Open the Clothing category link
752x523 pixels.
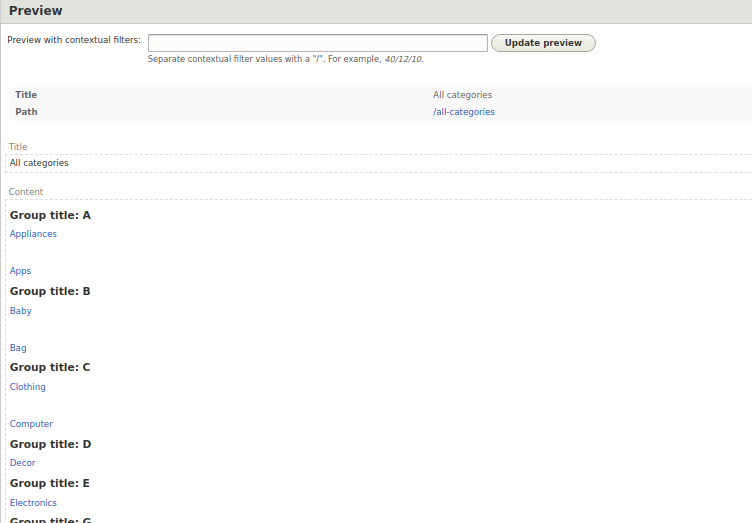point(27,387)
